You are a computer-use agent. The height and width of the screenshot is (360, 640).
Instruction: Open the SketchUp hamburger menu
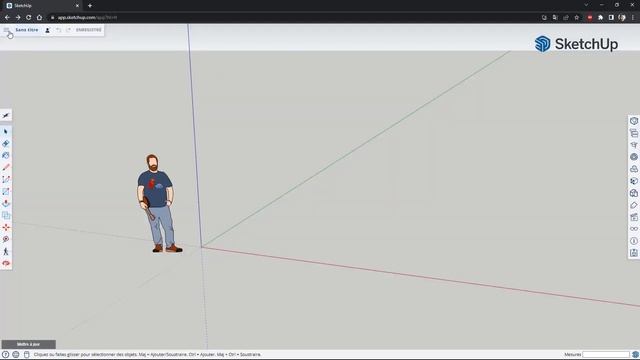coord(6,30)
